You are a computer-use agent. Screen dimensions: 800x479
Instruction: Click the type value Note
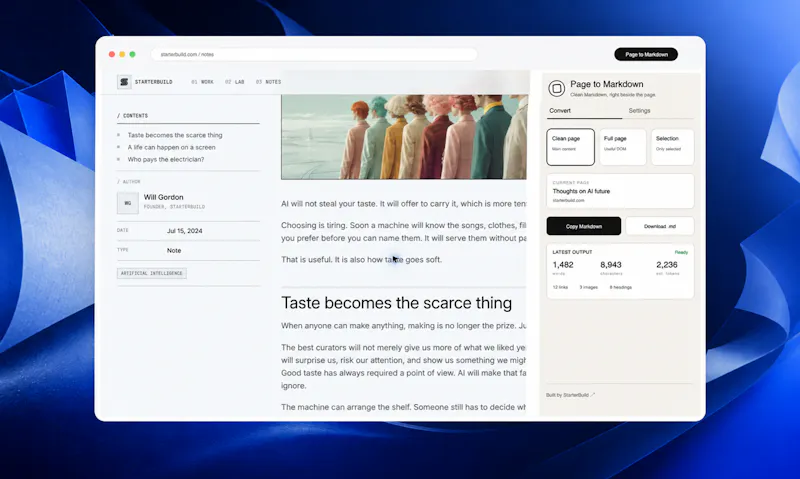tap(174, 250)
